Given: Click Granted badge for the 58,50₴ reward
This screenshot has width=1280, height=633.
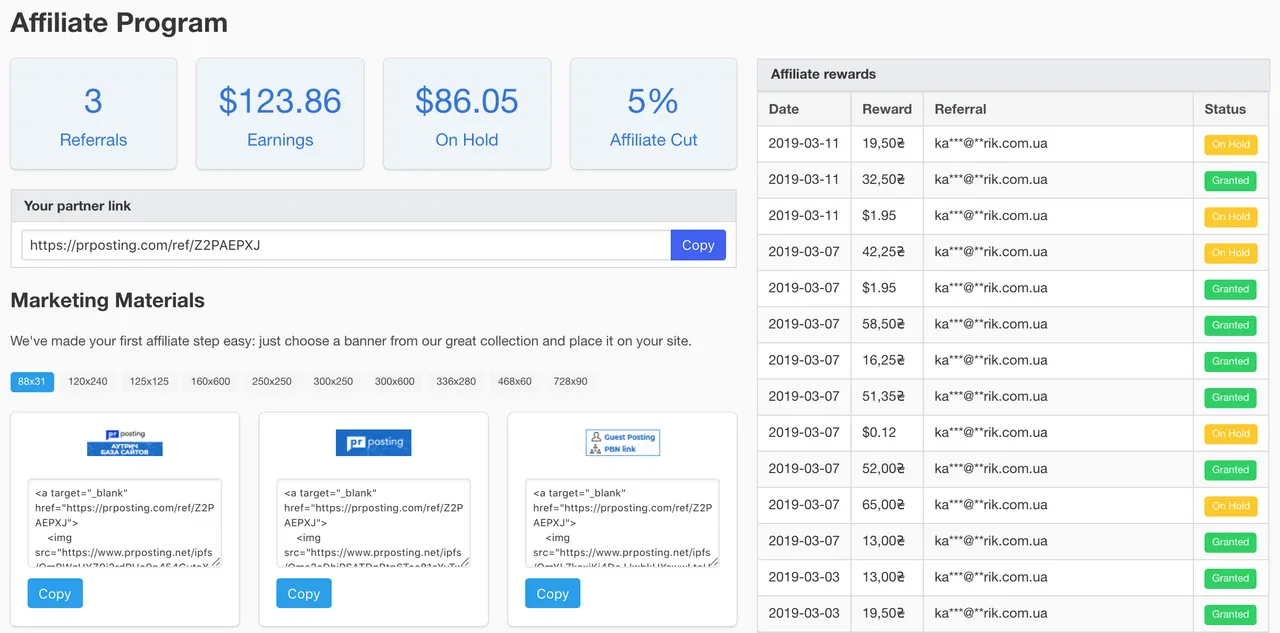Looking at the screenshot, I should tap(1231, 324).
